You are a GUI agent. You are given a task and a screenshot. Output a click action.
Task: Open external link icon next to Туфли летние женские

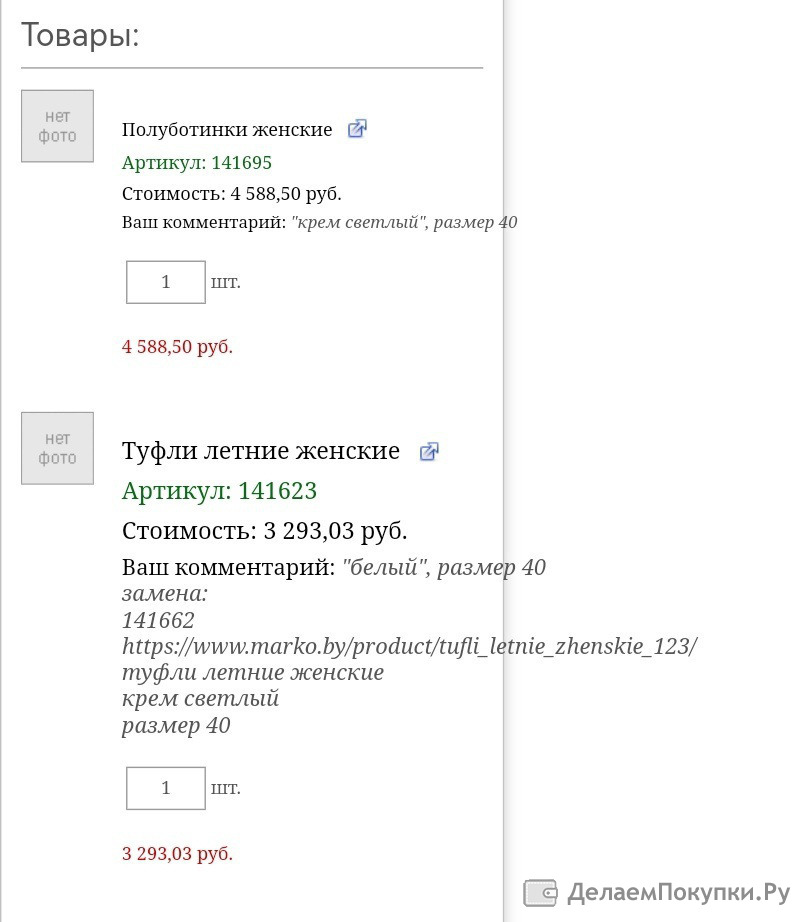click(429, 452)
